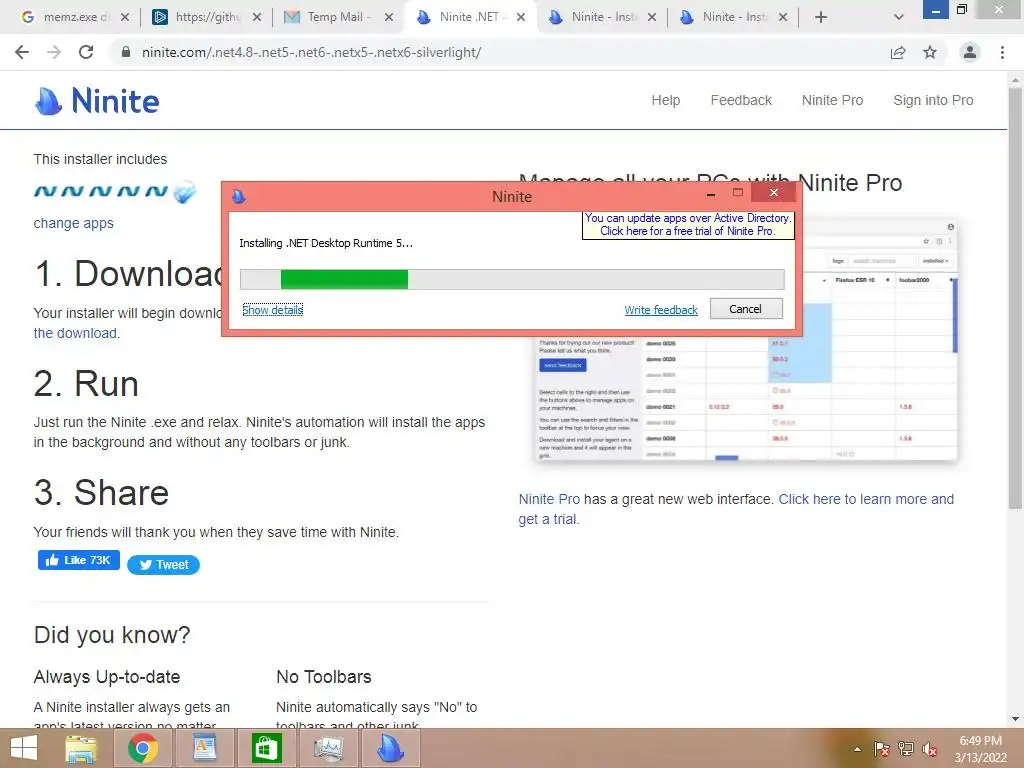1024x768 pixels.
Task: Click the Ninite Pro dashboard screenshot
Action: (746, 398)
